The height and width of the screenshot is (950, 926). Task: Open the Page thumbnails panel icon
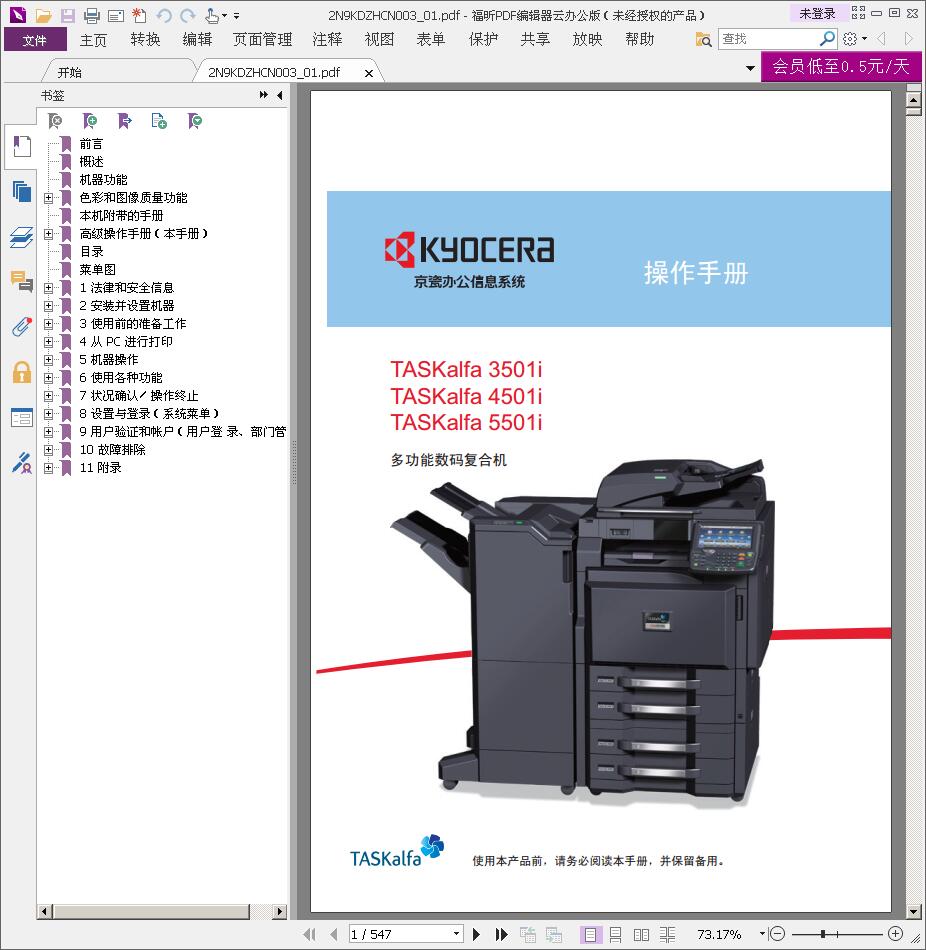pyautogui.click(x=22, y=191)
